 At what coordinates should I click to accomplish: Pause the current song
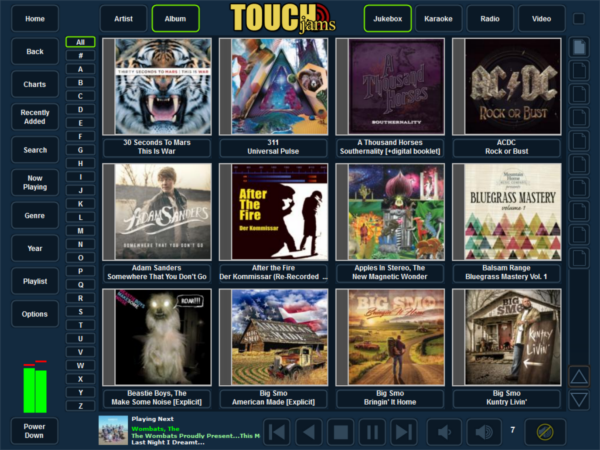pos(372,432)
